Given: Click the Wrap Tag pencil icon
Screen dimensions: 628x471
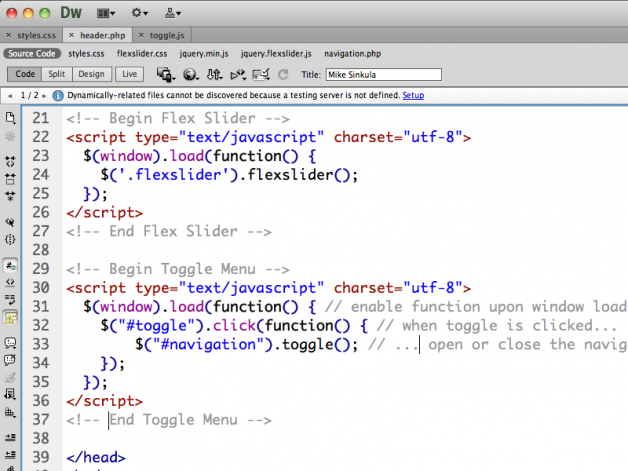Looking at the screenshot, I should point(10,377).
